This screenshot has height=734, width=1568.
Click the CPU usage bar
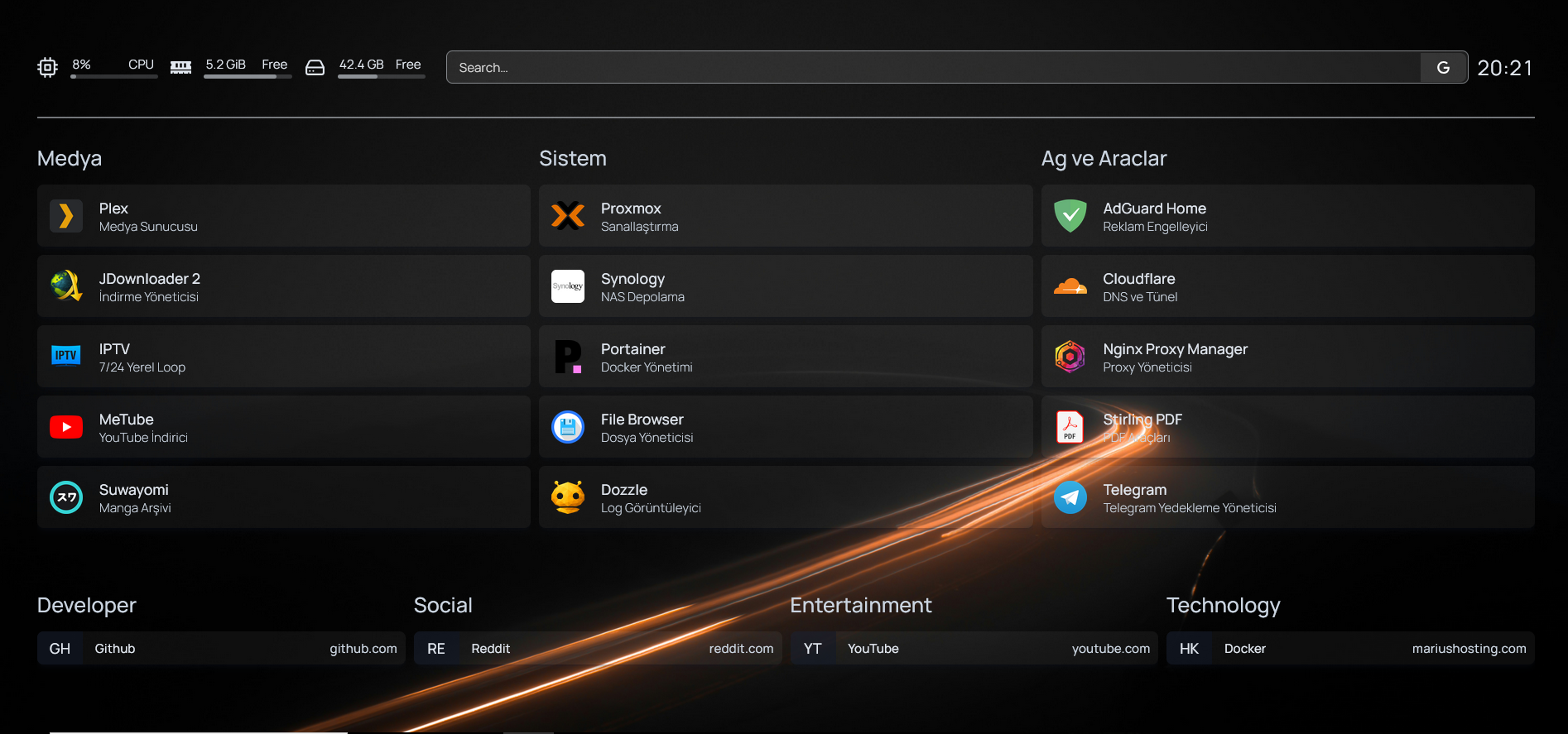coord(114,77)
